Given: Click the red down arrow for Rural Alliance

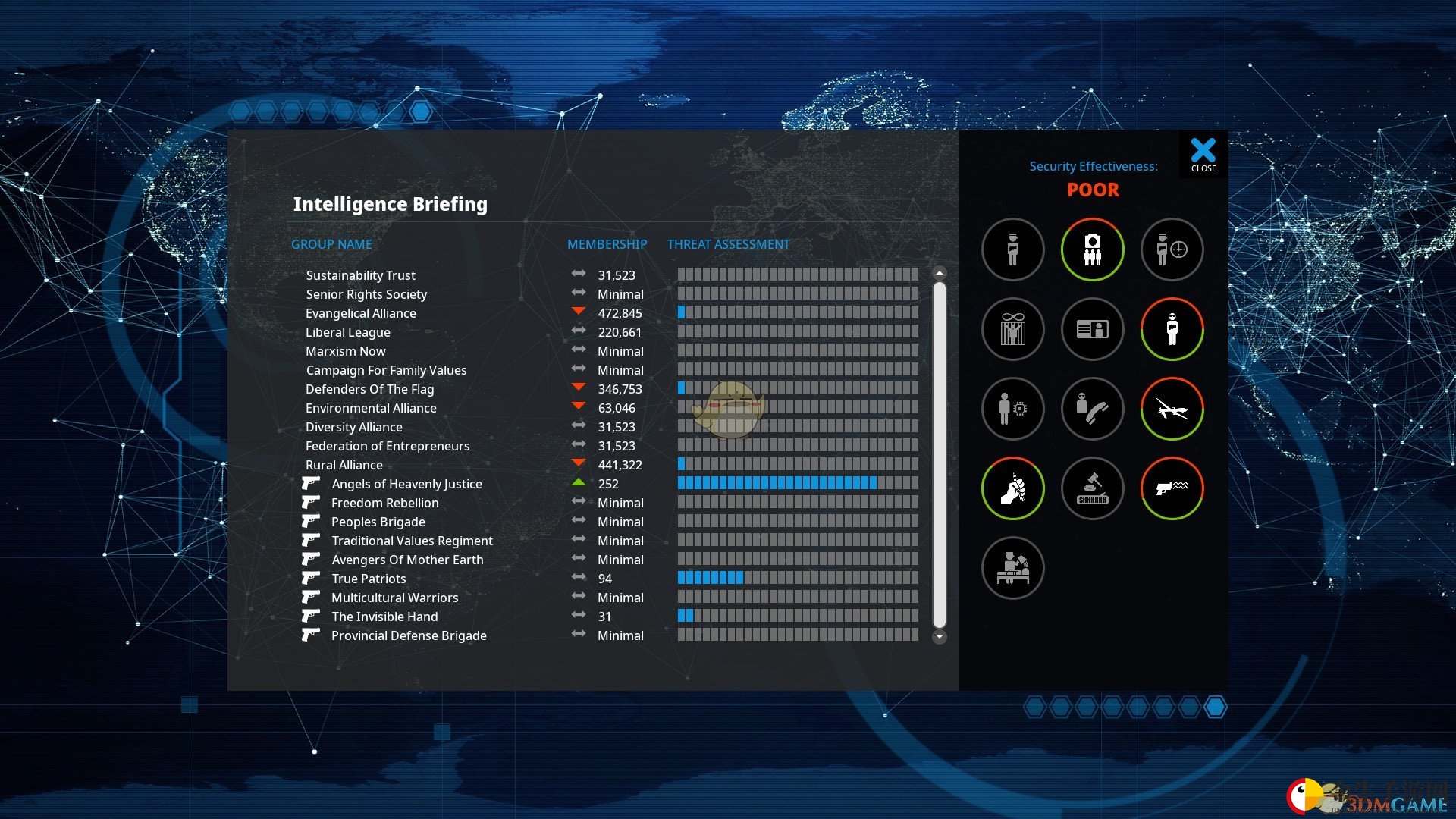Looking at the screenshot, I should tap(579, 463).
